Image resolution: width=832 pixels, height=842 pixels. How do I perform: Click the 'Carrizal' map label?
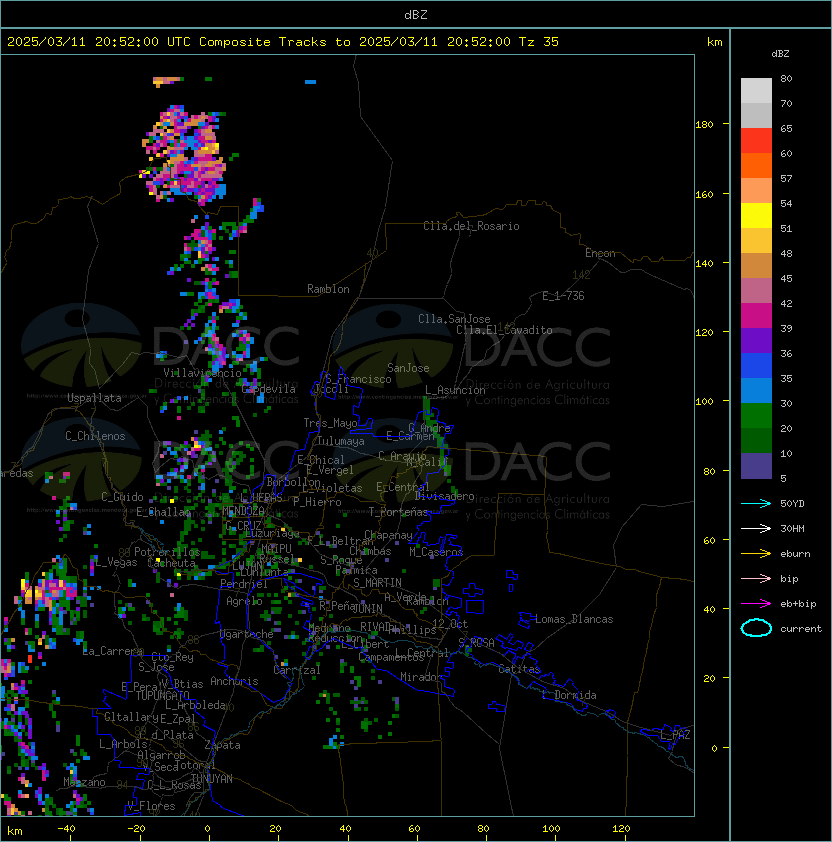(297, 670)
